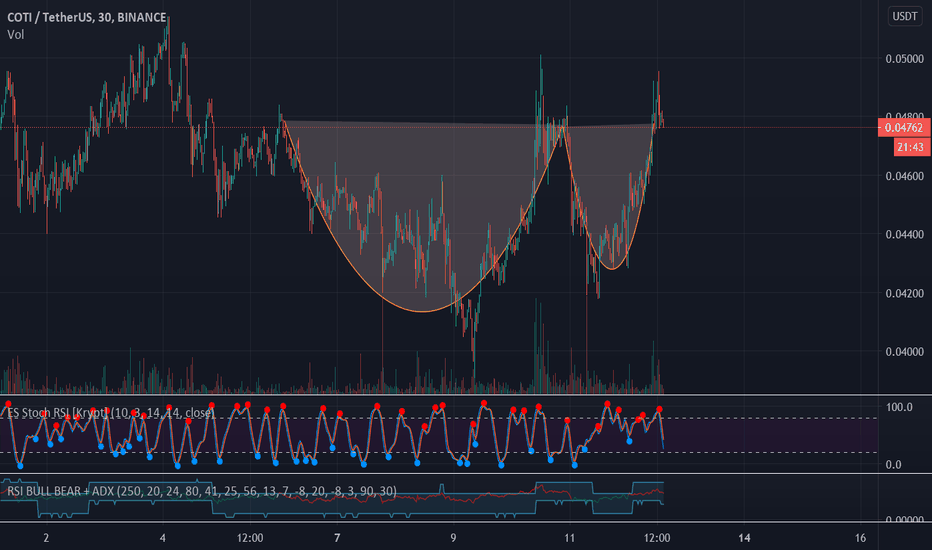Click the 0.04600 price axis label
This screenshot has height=550, width=932.
click(x=905, y=176)
